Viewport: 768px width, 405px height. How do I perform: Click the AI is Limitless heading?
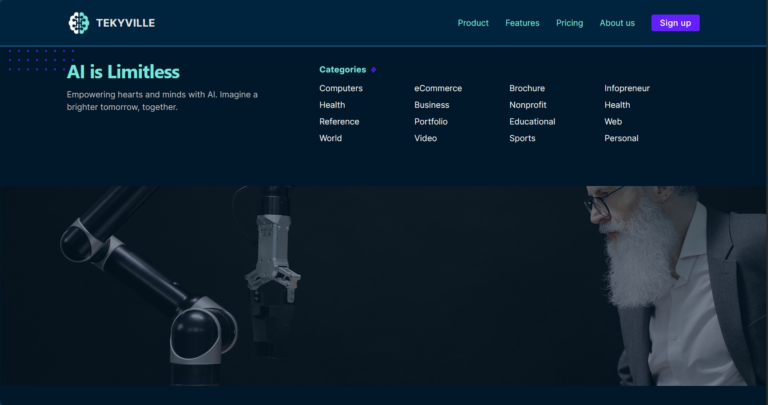[x=123, y=72]
